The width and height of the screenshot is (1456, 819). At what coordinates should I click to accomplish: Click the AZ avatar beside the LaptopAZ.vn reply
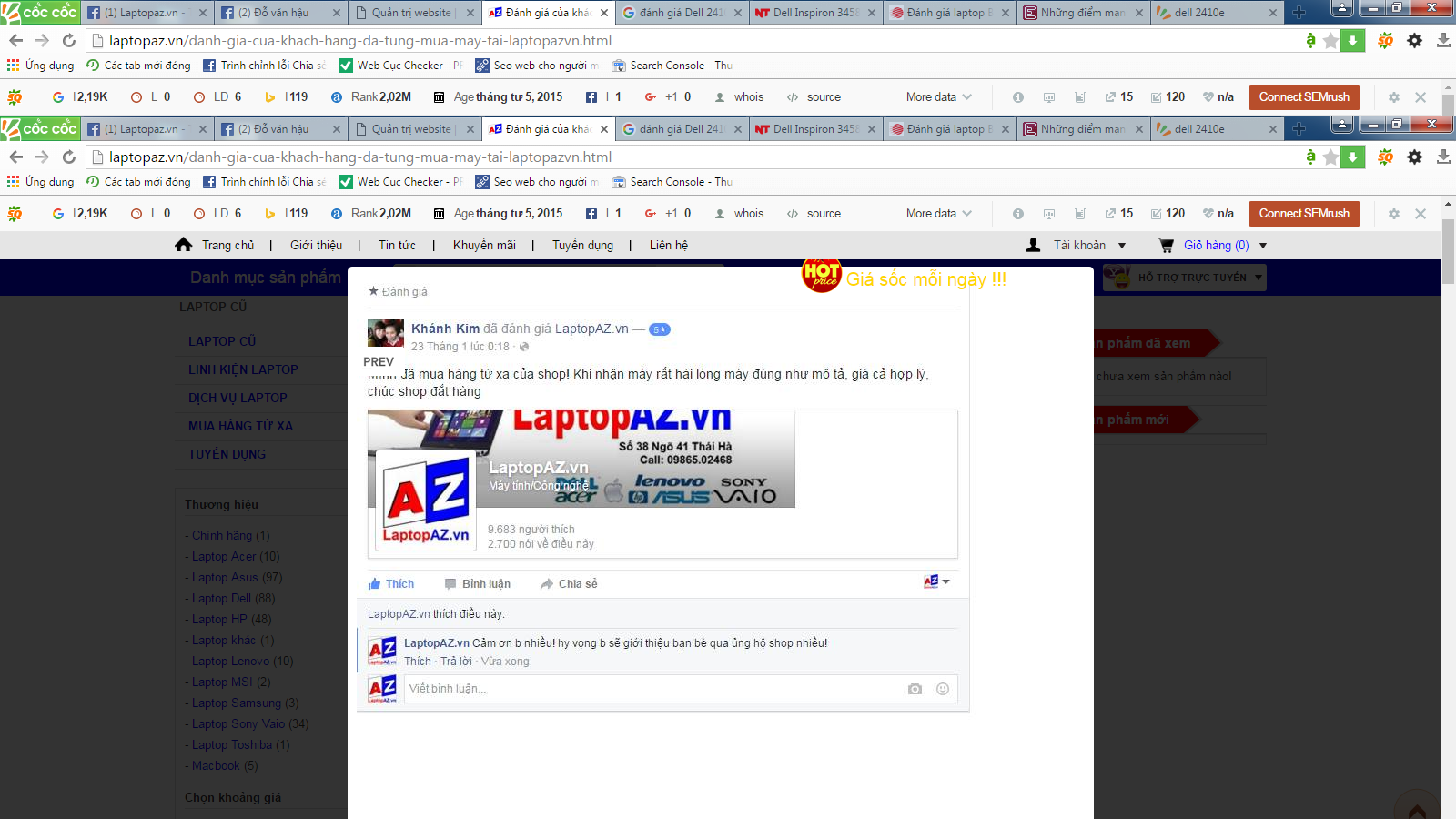point(382,652)
